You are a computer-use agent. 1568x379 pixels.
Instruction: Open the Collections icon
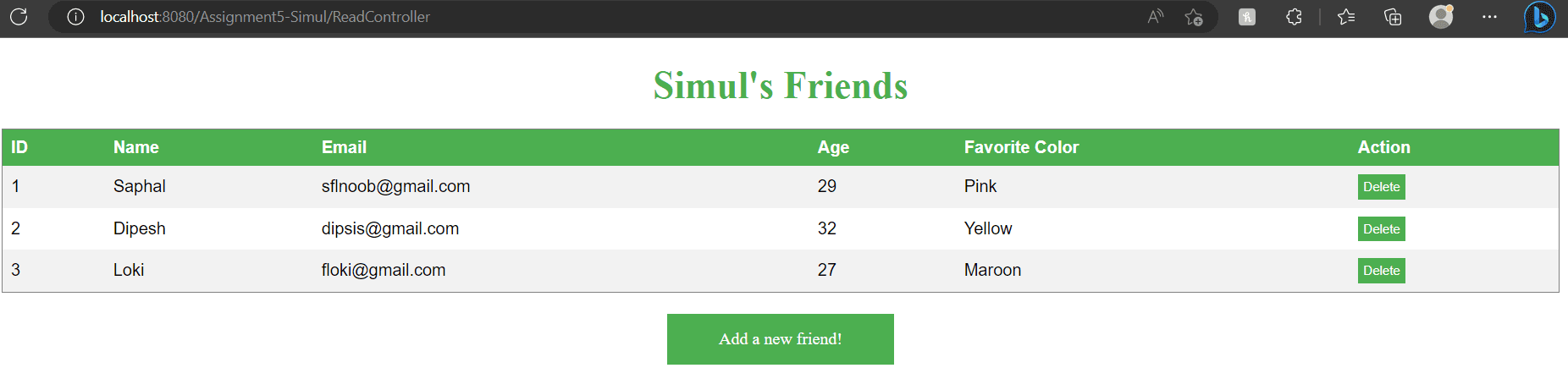point(1393,17)
